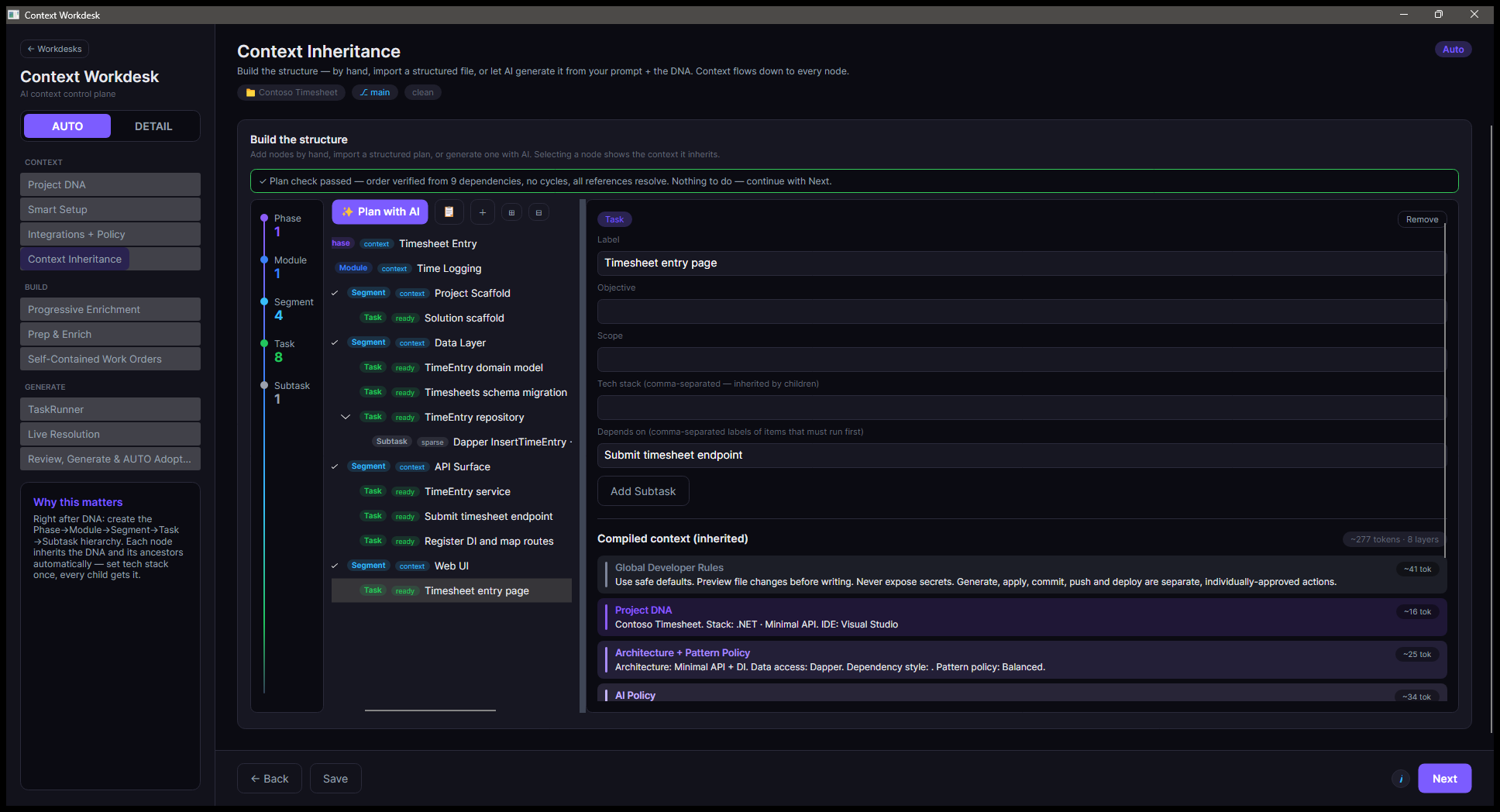Select the Submit timesheet endpoint task
Screen dimensions: 1500x812
pyautogui.click(x=452, y=516)
